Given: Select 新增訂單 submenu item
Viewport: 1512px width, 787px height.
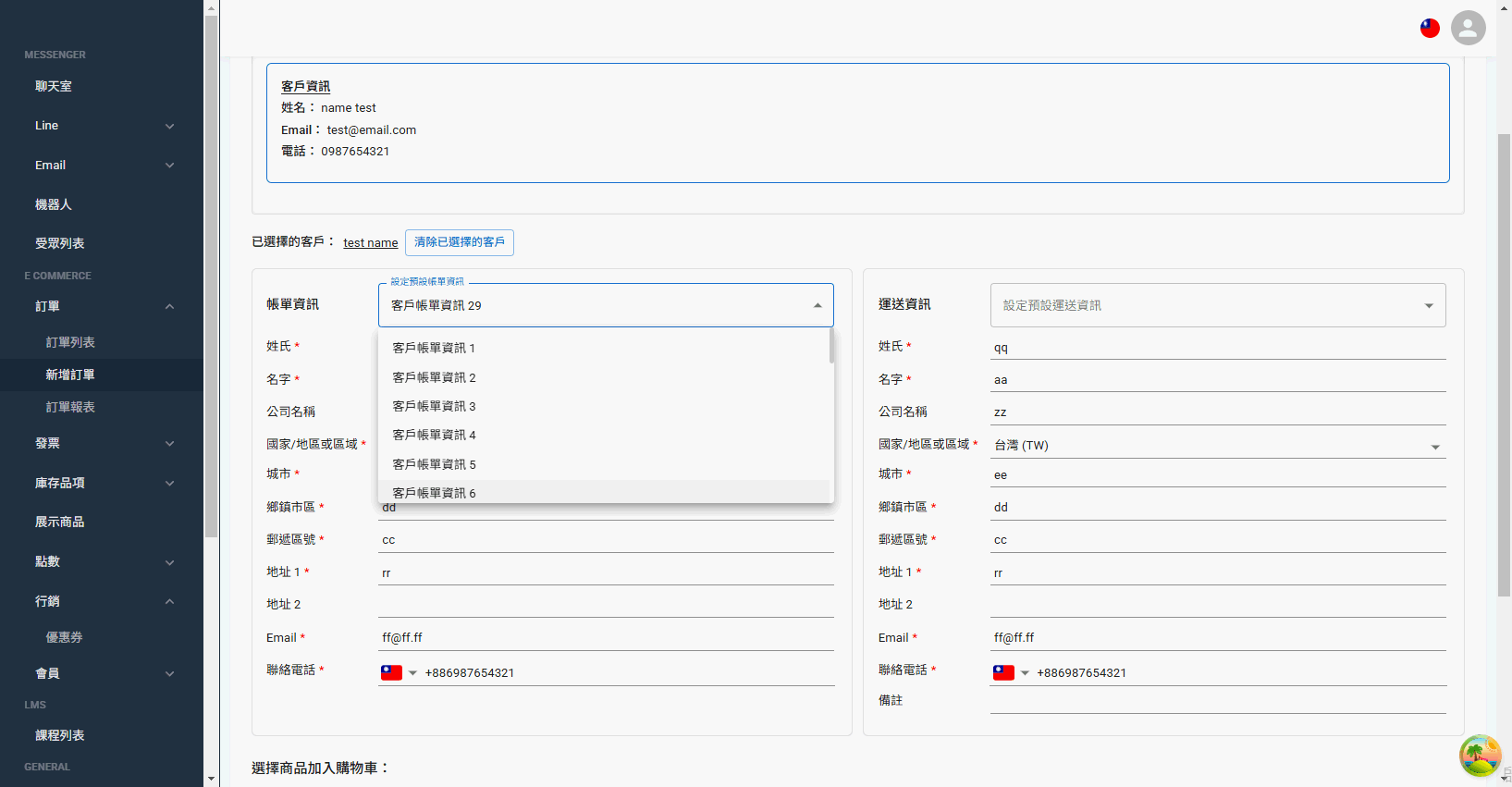Looking at the screenshot, I should click(x=102, y=375).
